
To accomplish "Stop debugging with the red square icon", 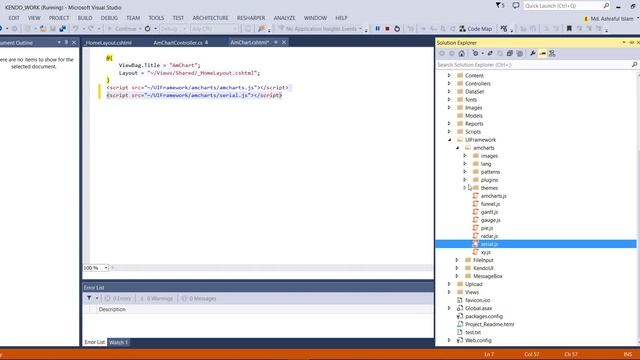I will [387, 29].
